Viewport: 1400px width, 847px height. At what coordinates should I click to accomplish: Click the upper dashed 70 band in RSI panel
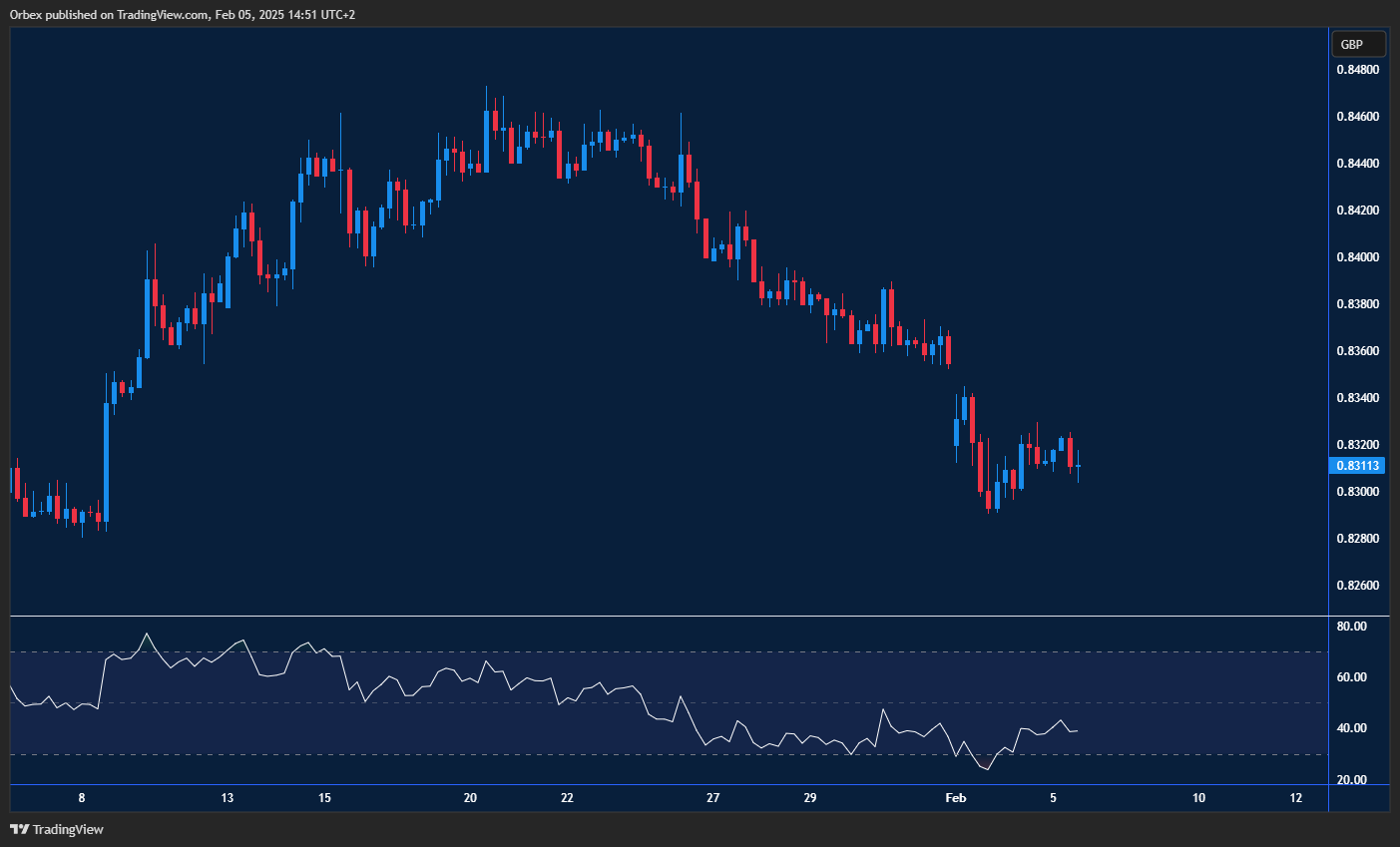(x=599, y=651)
